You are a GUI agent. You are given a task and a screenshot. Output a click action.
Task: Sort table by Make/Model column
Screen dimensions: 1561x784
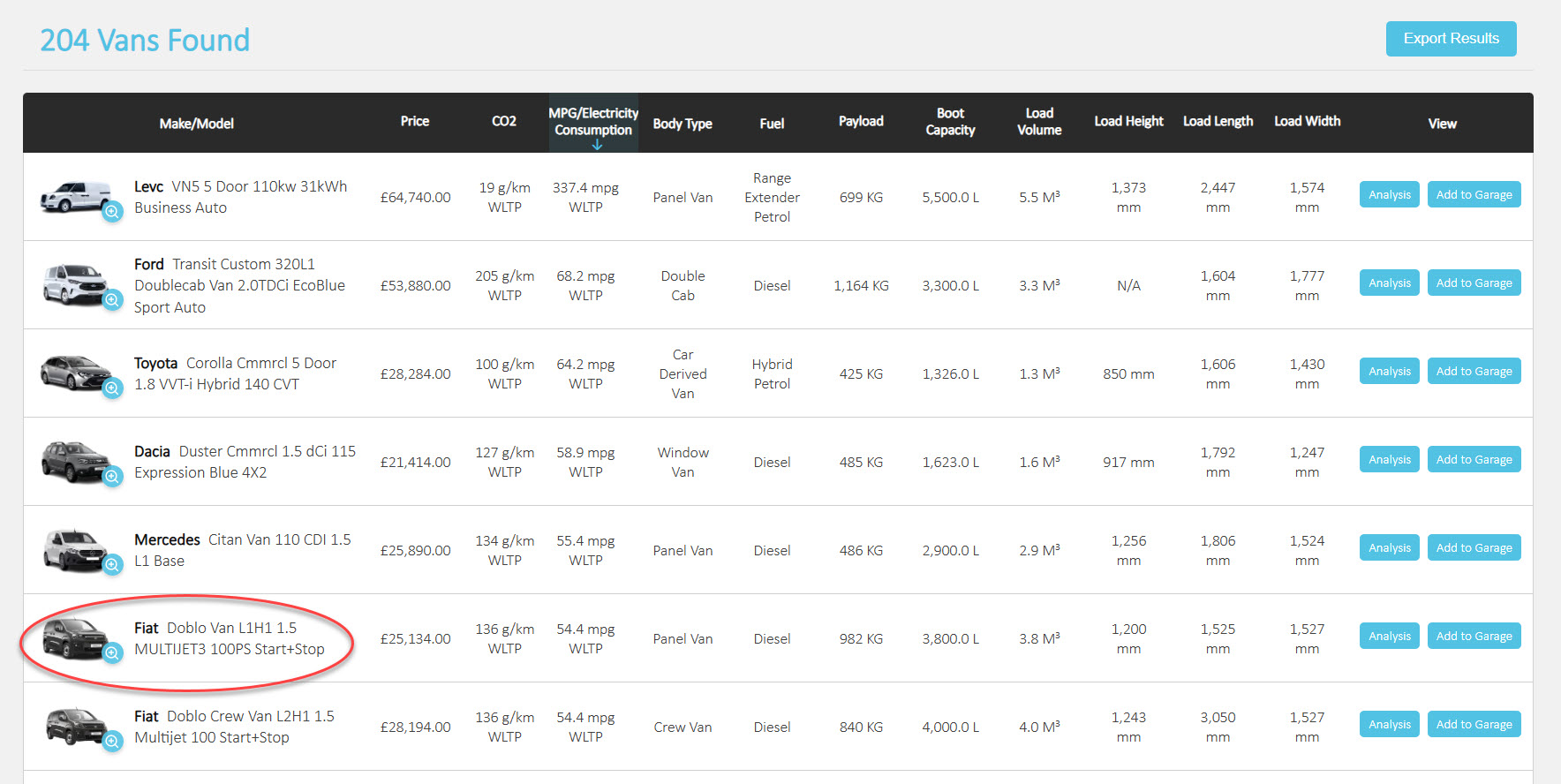coord(196,124)
